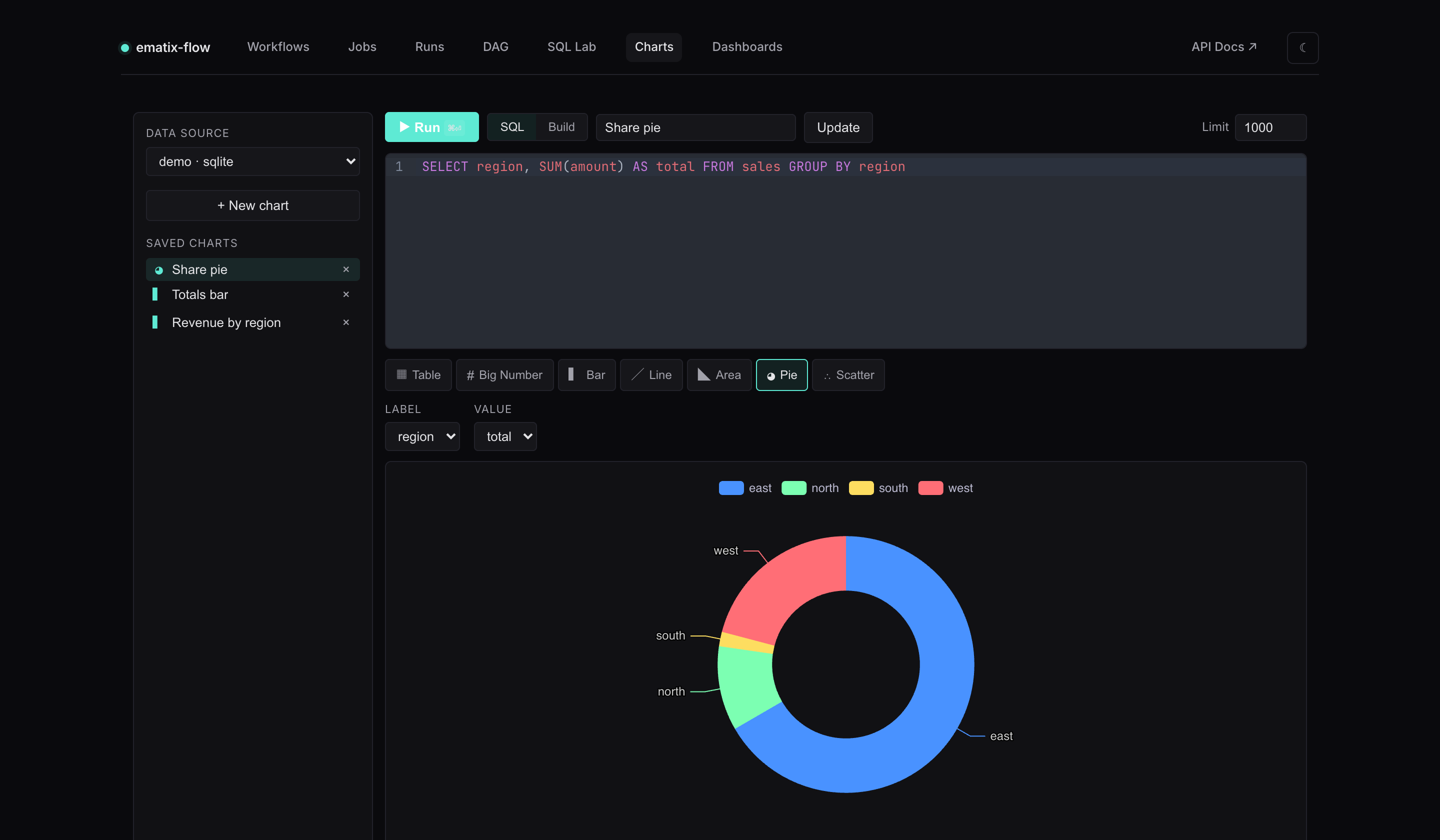Choose the Scatter chart type

pyautogui.click(x=848, y=375)
